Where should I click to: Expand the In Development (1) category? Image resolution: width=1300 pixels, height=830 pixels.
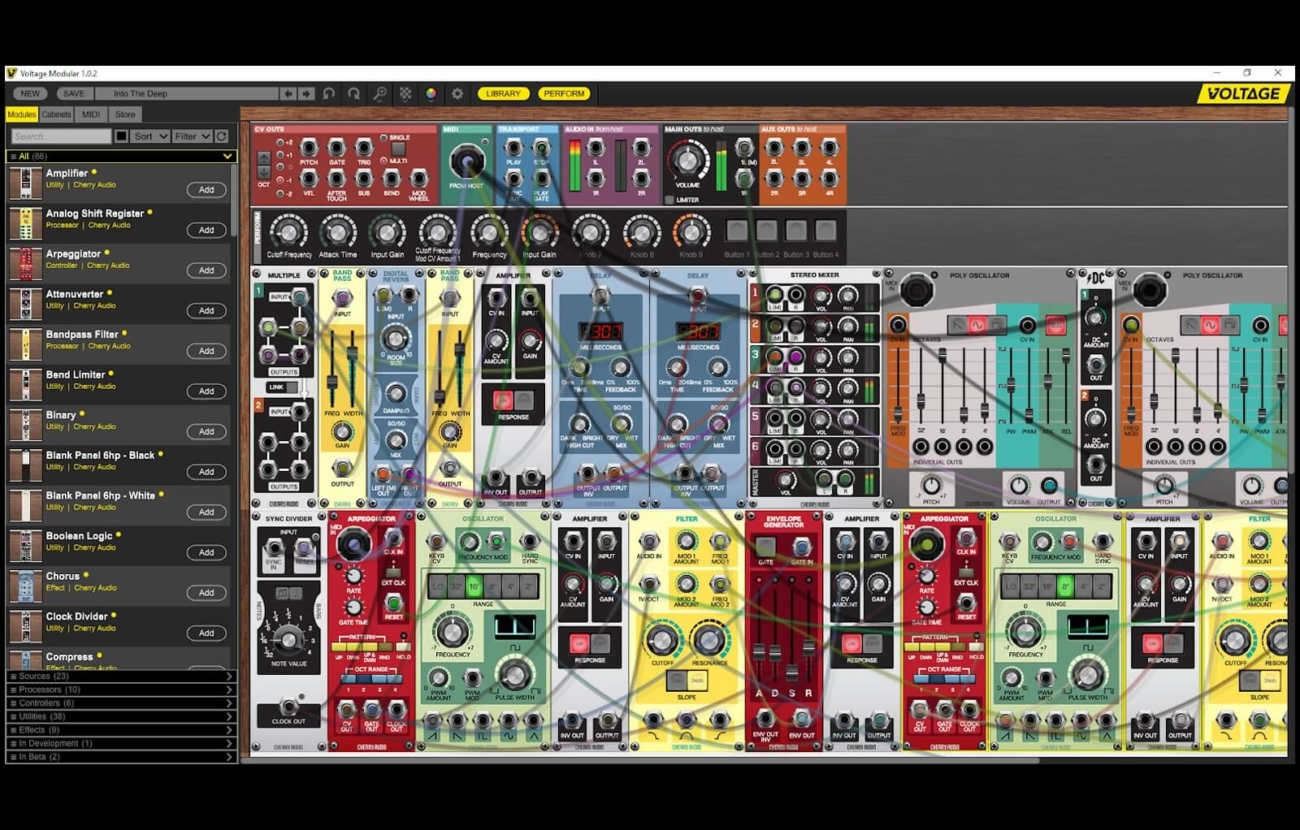tap(121, 744)
